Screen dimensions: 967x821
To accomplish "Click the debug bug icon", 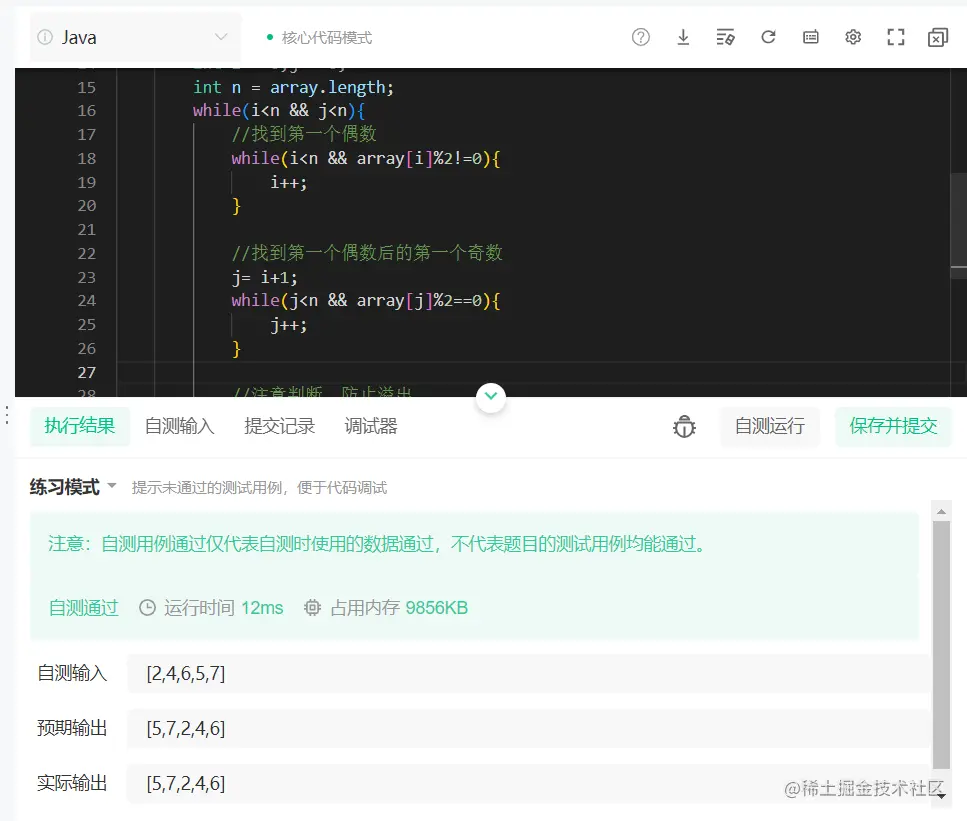I will coord(684,426).
